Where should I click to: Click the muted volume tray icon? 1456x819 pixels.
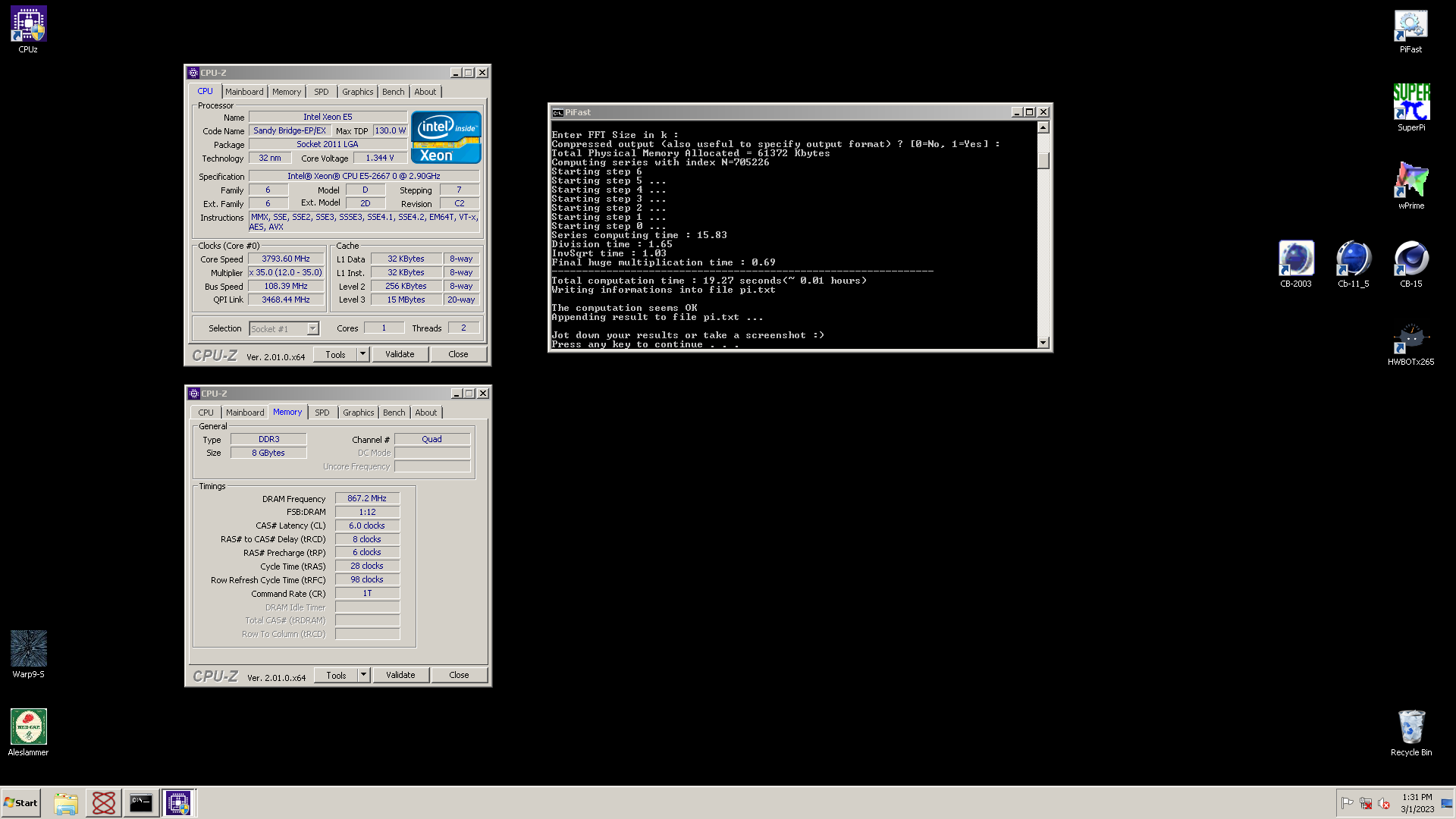1384,803
